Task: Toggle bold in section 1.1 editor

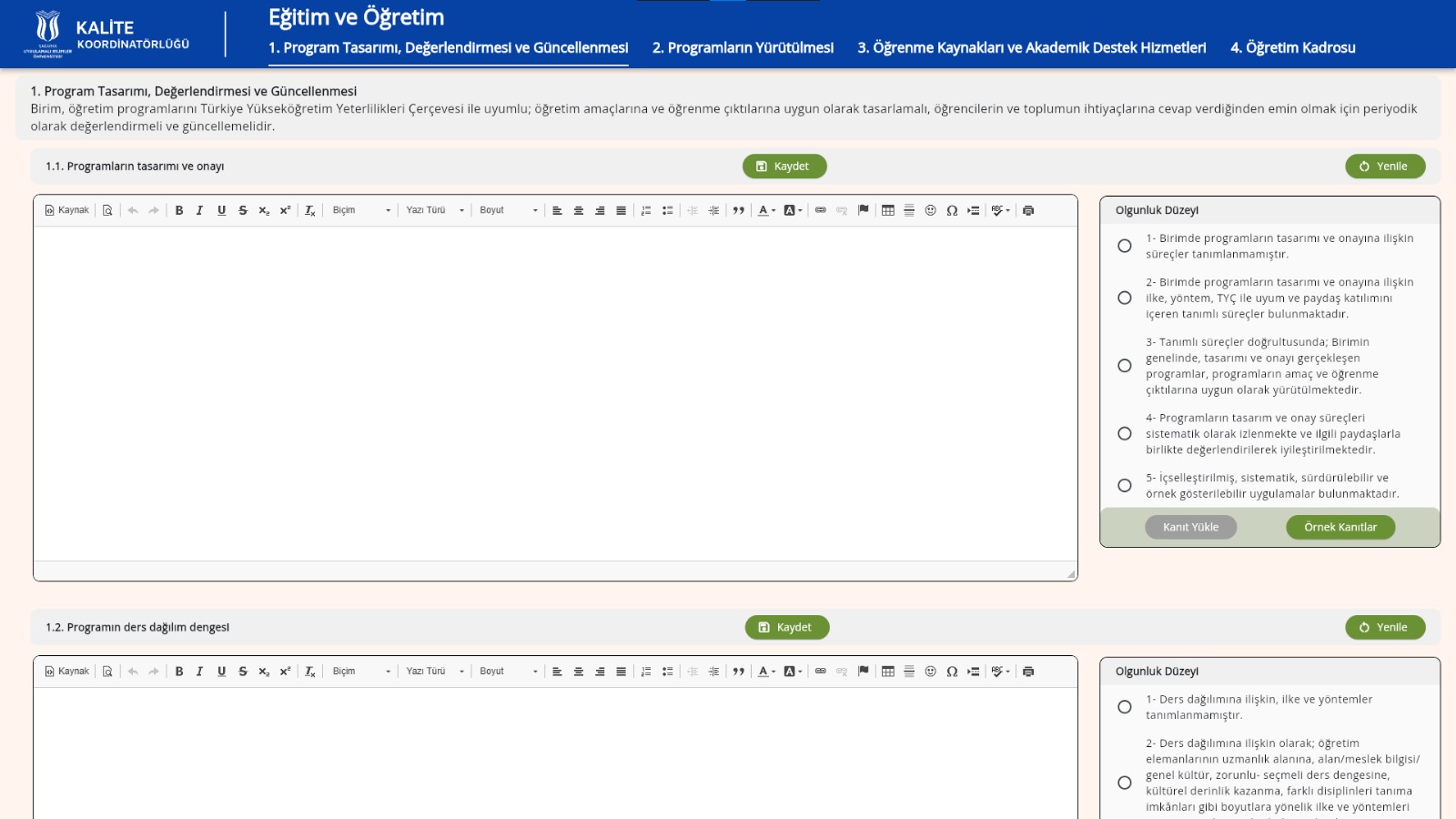Action: click(179, 210)
